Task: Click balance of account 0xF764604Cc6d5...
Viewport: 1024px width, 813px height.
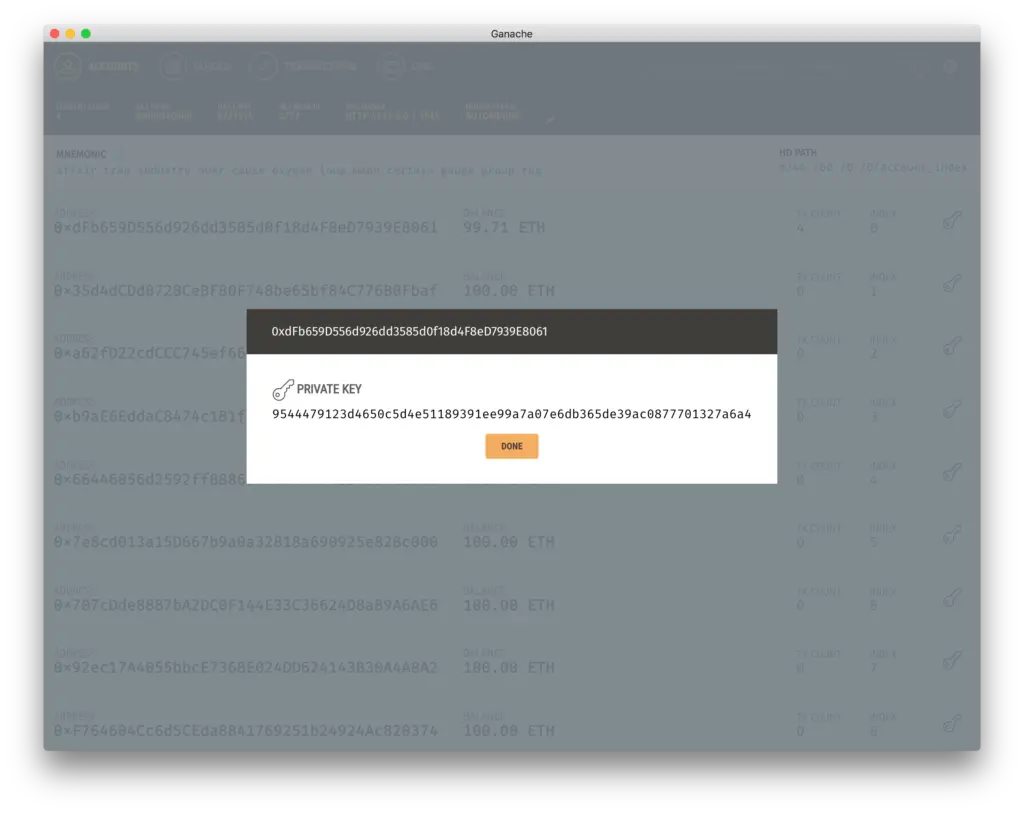Action: click(509, 731)
